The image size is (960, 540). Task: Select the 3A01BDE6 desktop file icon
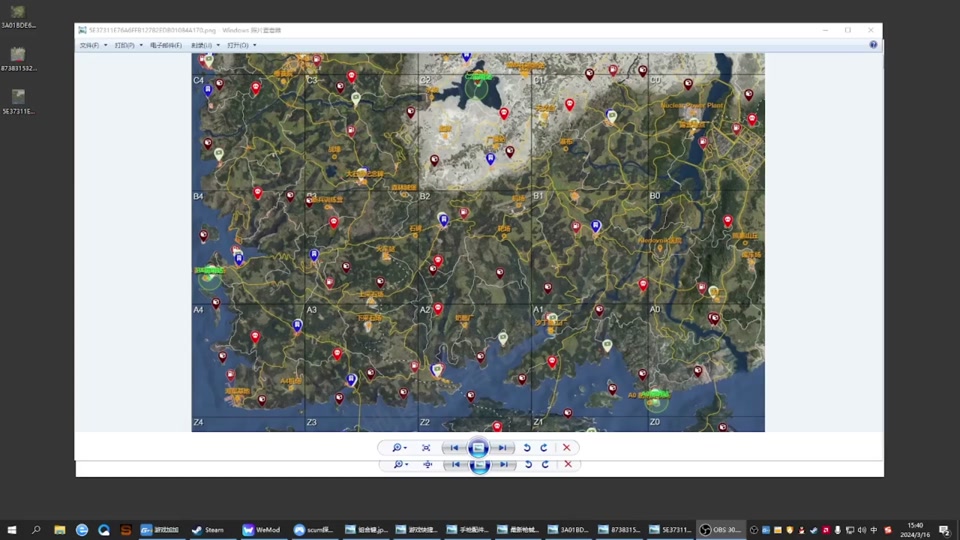(x=18, y=17)
